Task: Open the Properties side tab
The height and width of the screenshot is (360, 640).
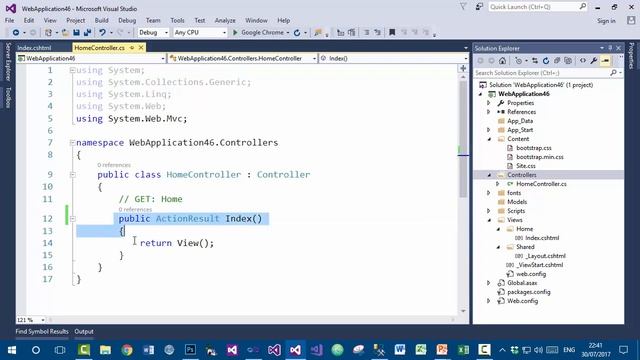Action: [631, 56]
